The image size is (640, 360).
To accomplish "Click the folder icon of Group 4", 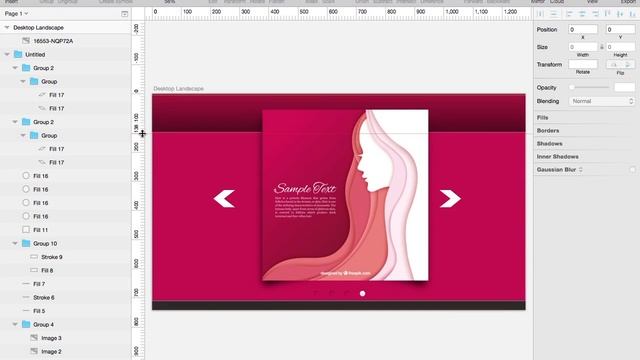I will pos(26,324).
